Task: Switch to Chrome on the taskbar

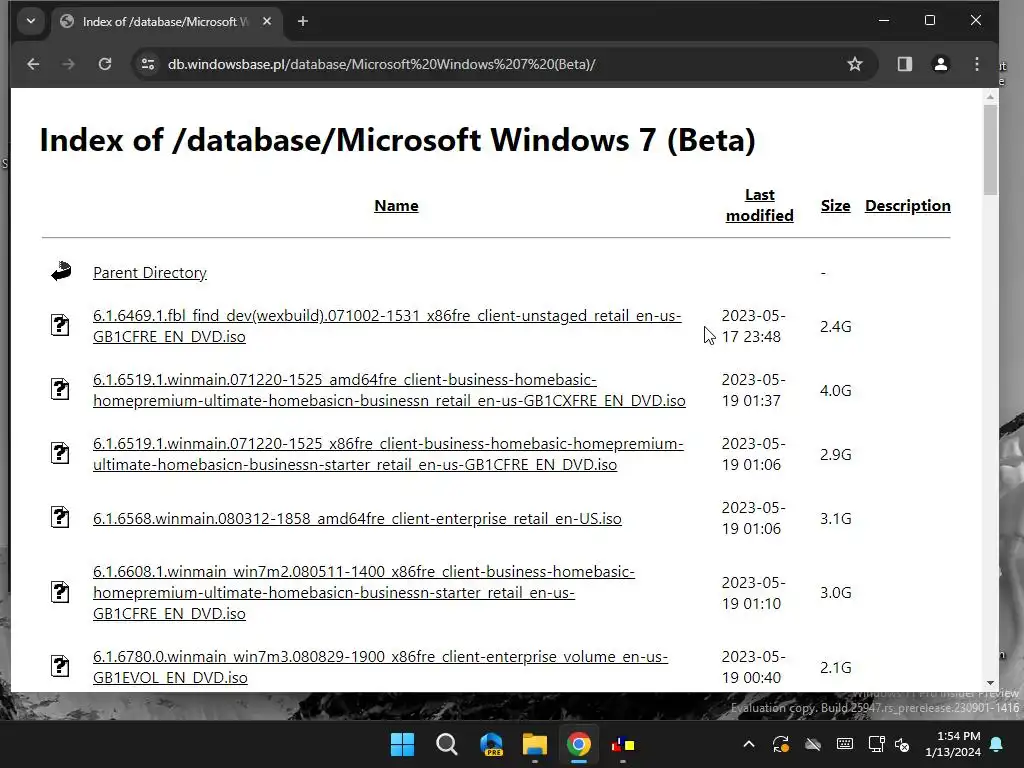Action: 579,744
